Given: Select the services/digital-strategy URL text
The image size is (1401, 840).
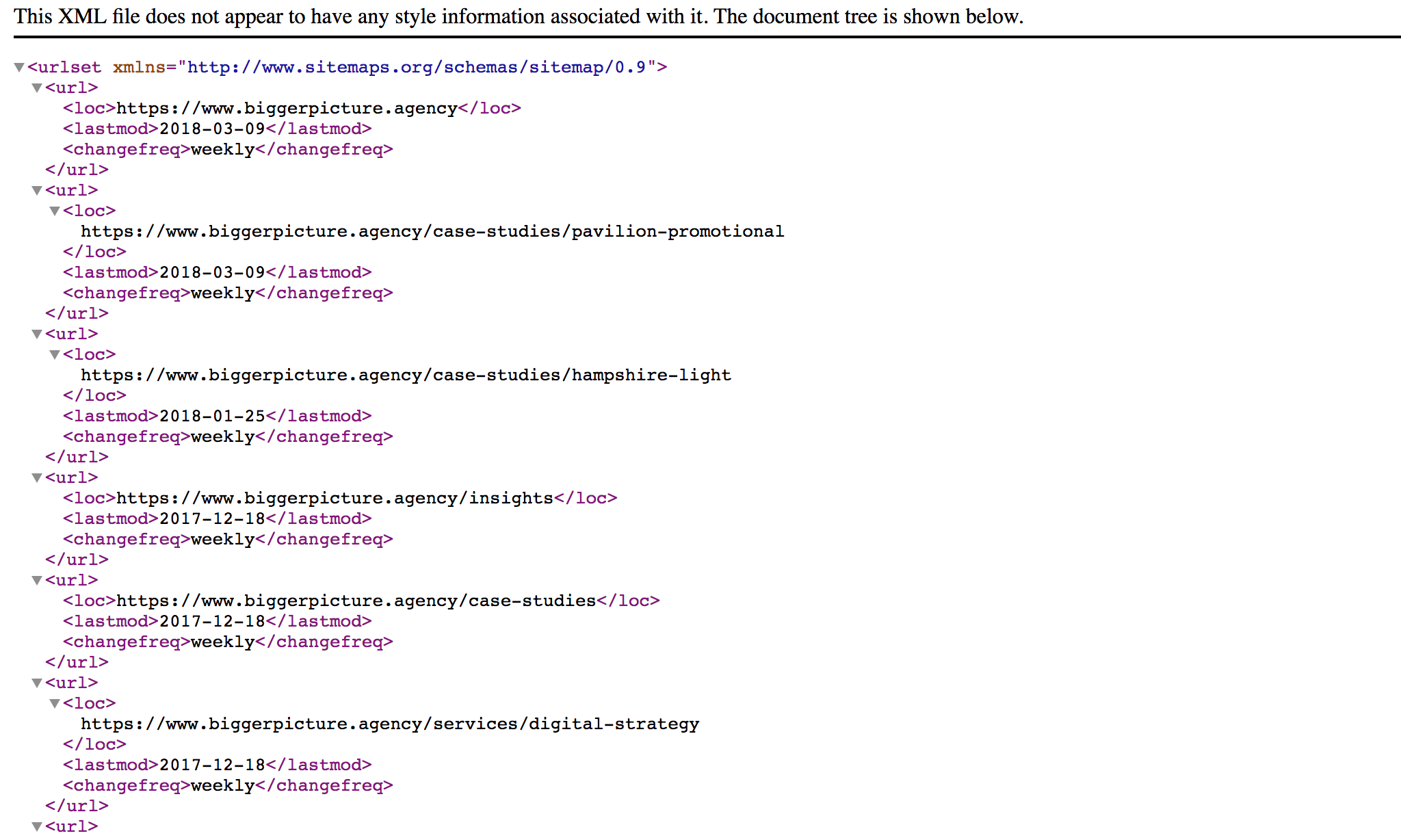Looking at the screenshot, I should tap(390, 724).
